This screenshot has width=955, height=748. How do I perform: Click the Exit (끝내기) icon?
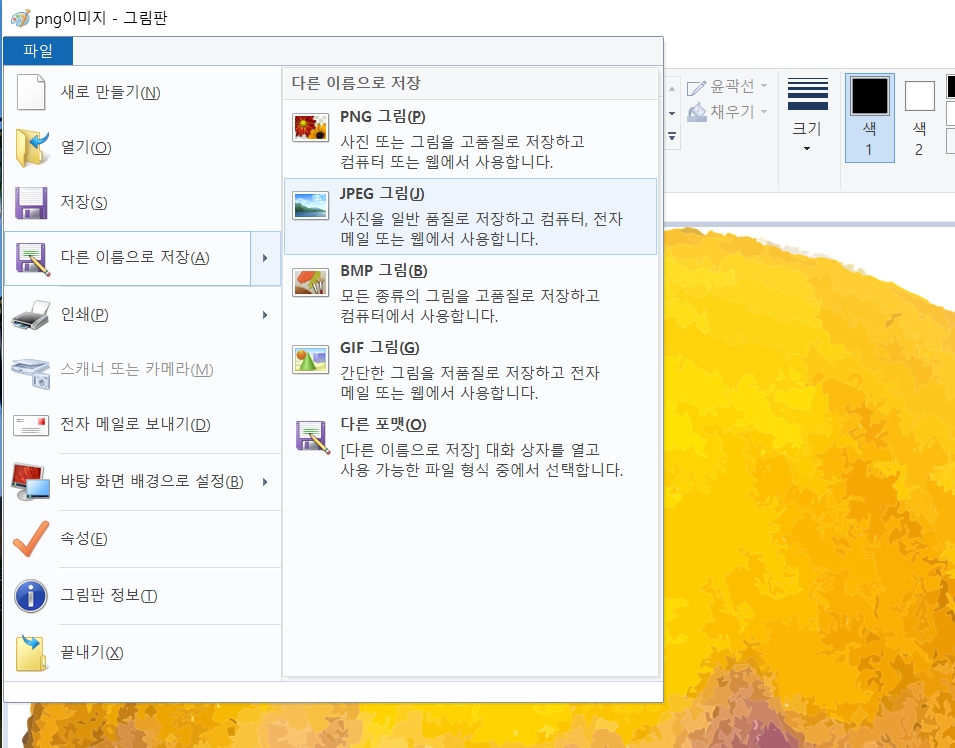[30, 652]
